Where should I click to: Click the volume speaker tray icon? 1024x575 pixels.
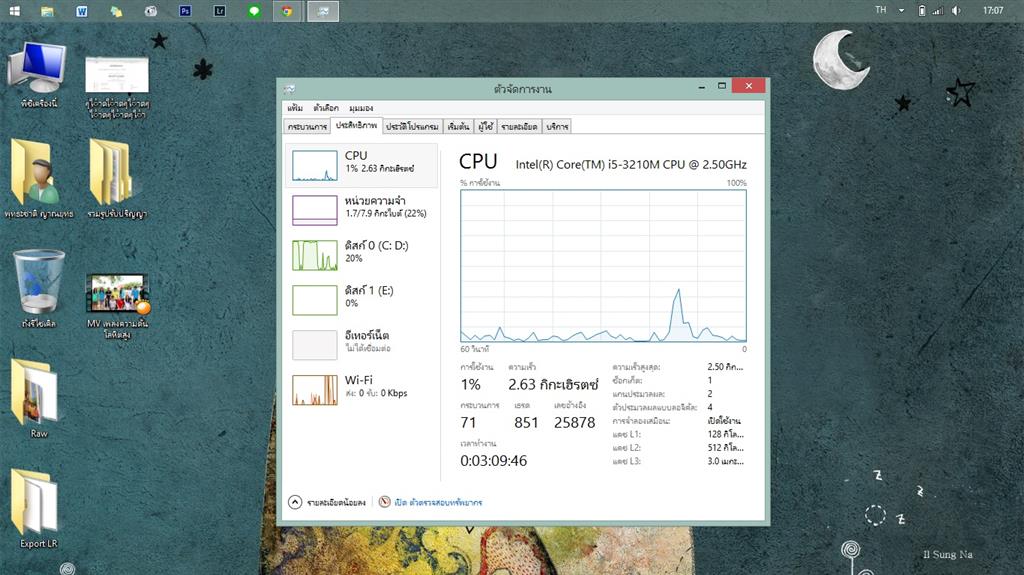(x=956, y=10)
